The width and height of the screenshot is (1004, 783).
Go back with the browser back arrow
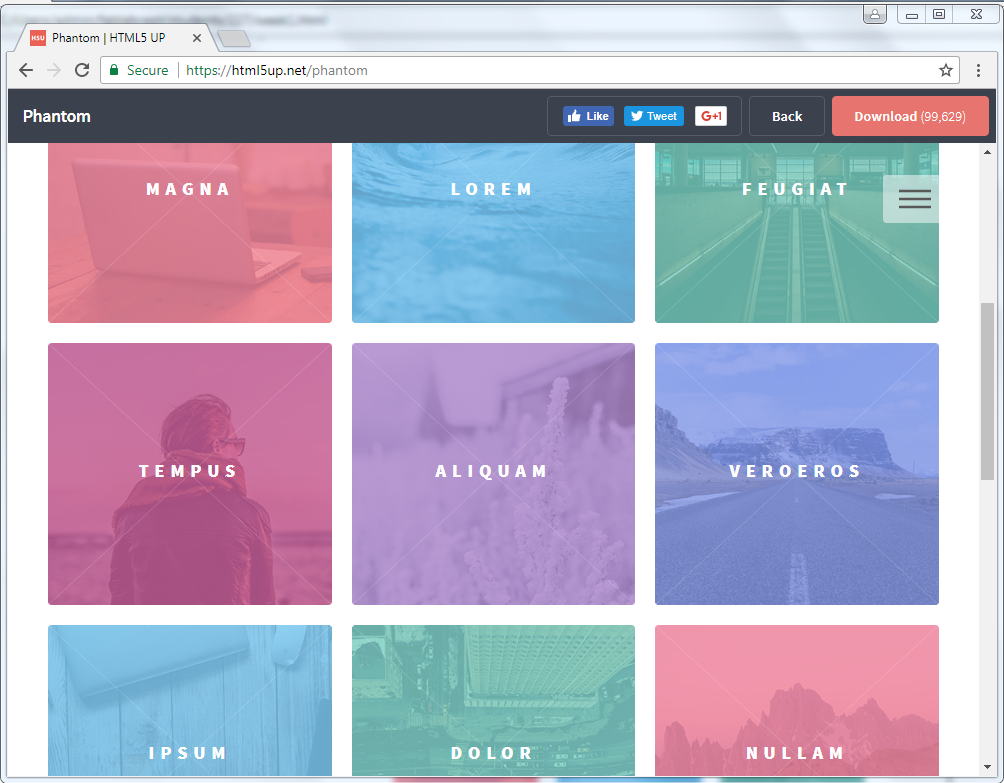(26, 70)
